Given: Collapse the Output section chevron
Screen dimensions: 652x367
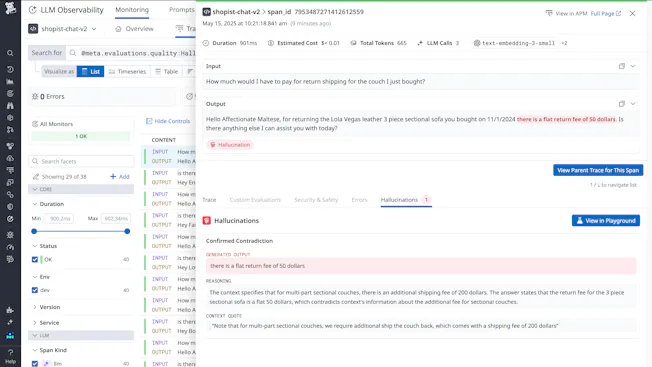Looking at the screenshot, I should tap(633, 104).
